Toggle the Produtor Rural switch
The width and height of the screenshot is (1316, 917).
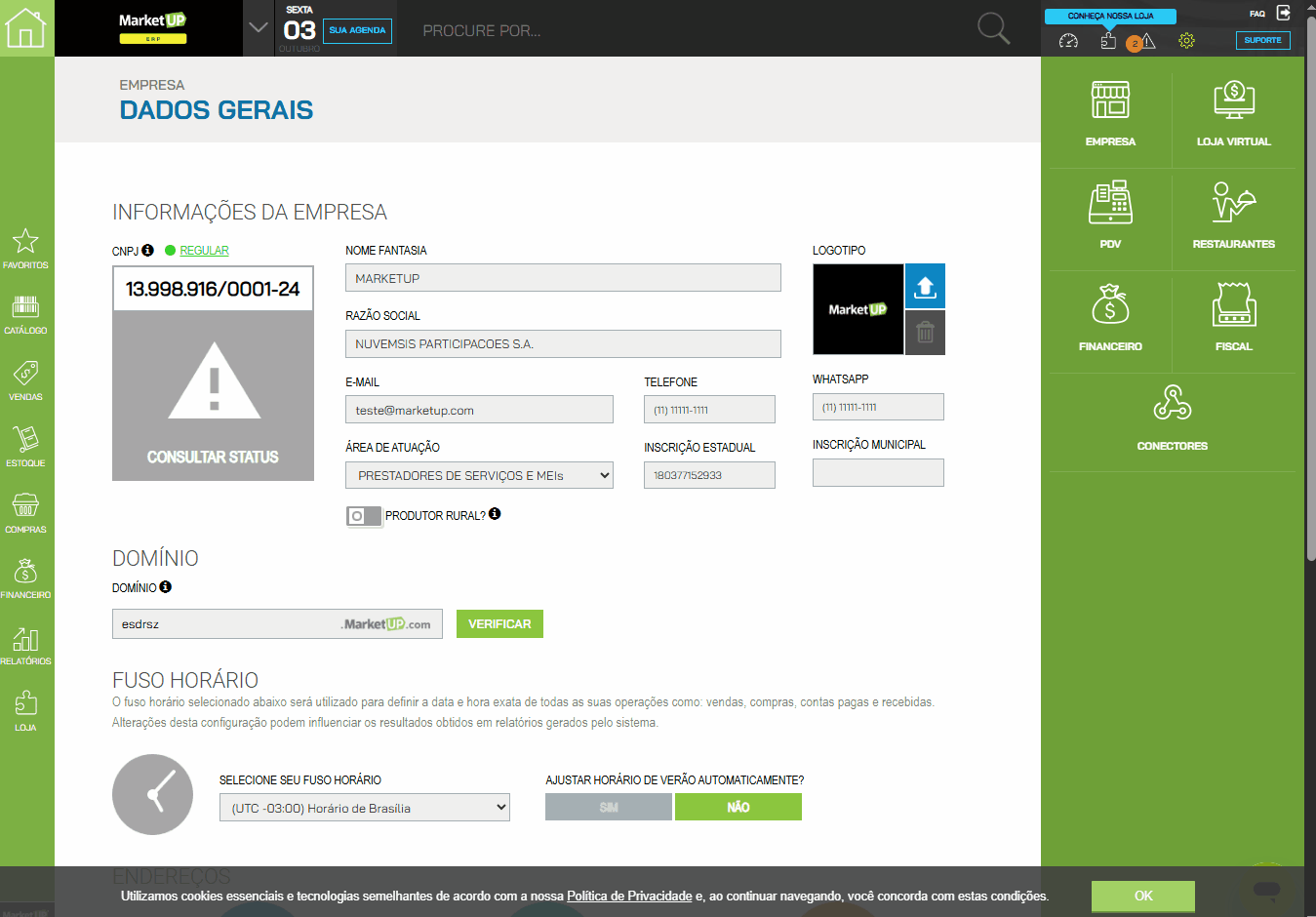(x=364, y=516)
